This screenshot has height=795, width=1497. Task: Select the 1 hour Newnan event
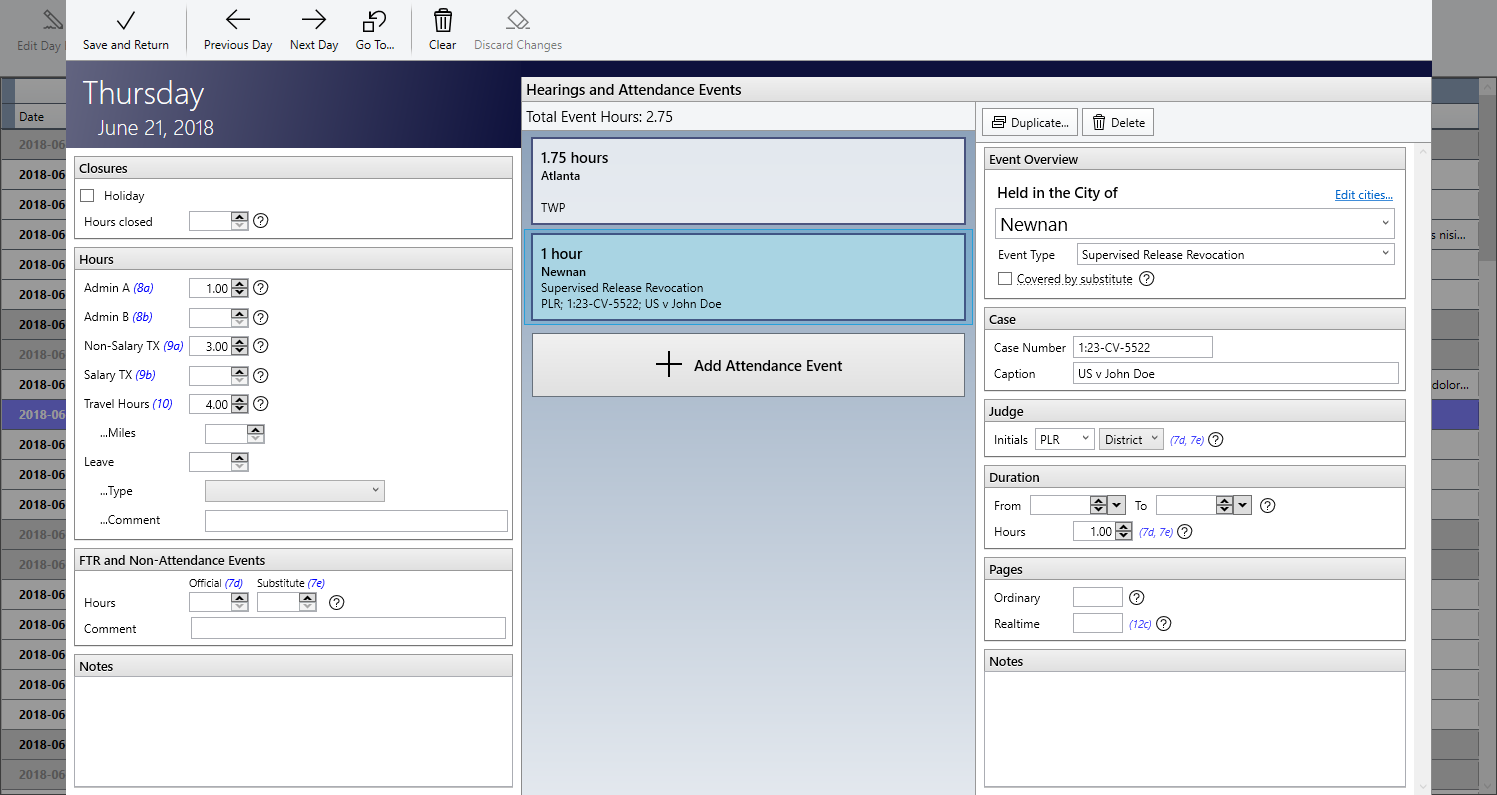pyautogui.click(x=748, y=278)
